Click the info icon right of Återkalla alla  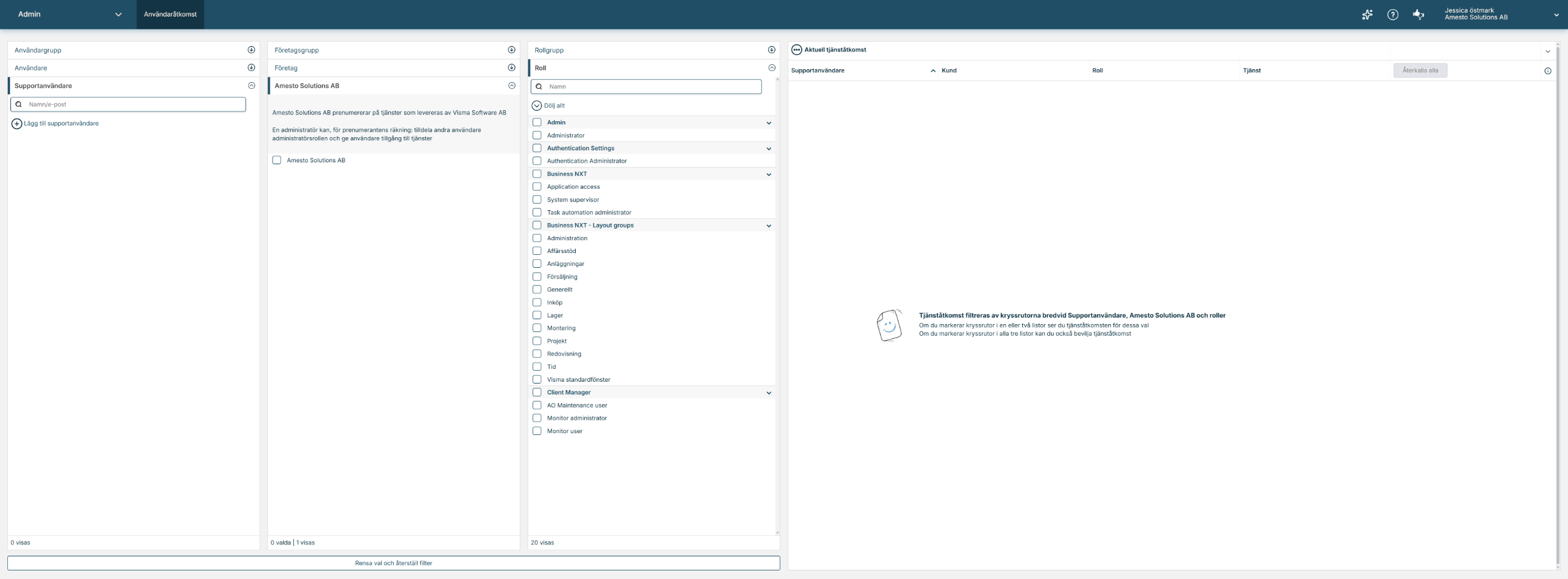(1548, 71)
